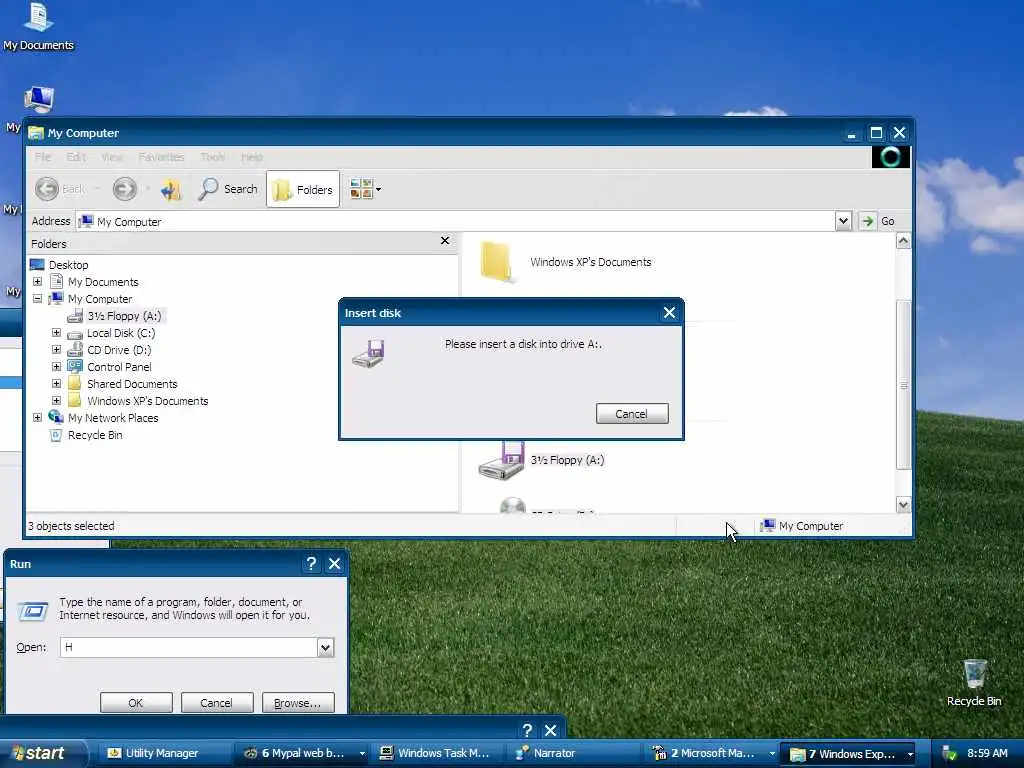Click the Forward navigation arrow icon

124,189
